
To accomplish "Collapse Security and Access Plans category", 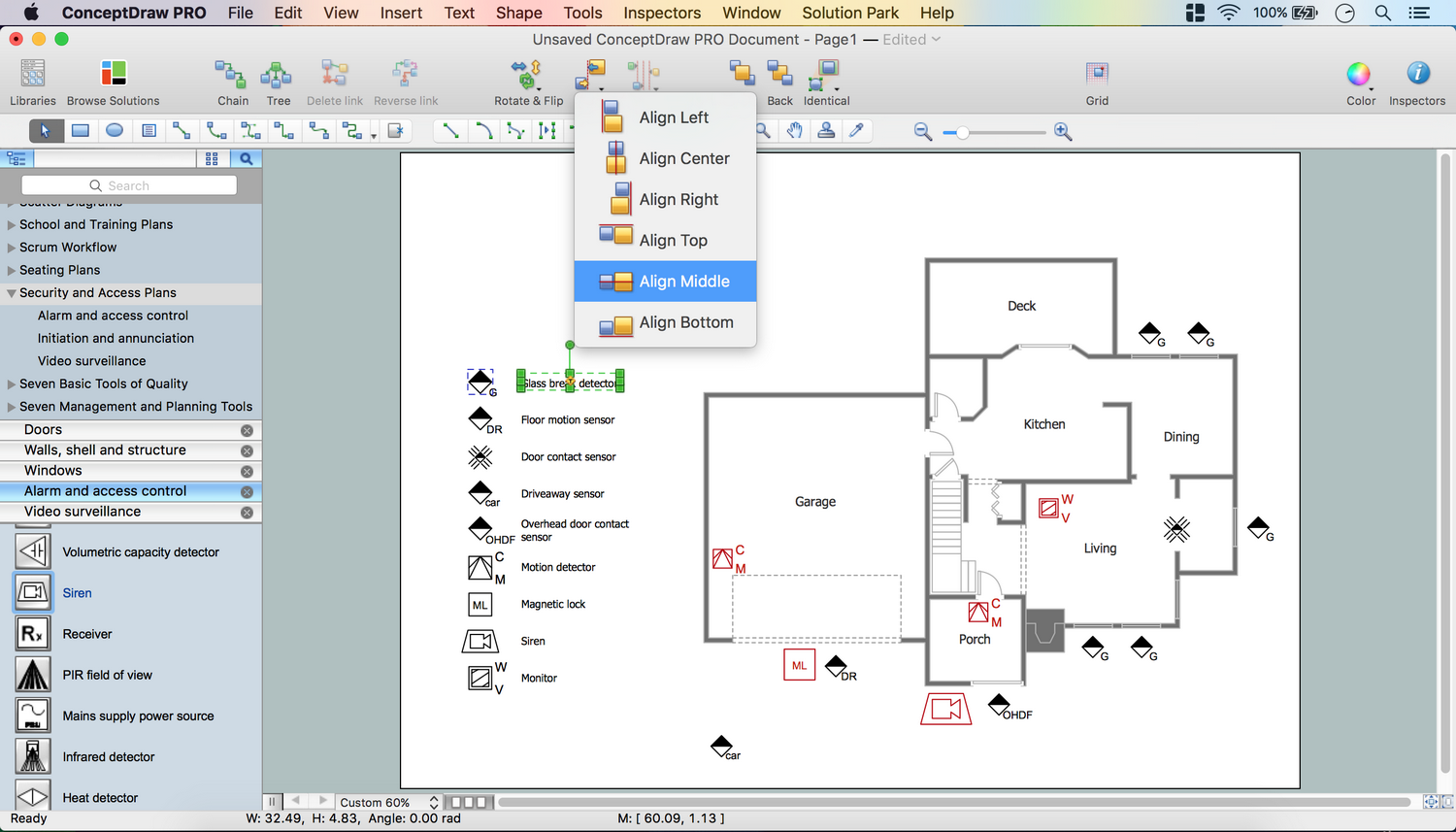I will click(12, 293).
